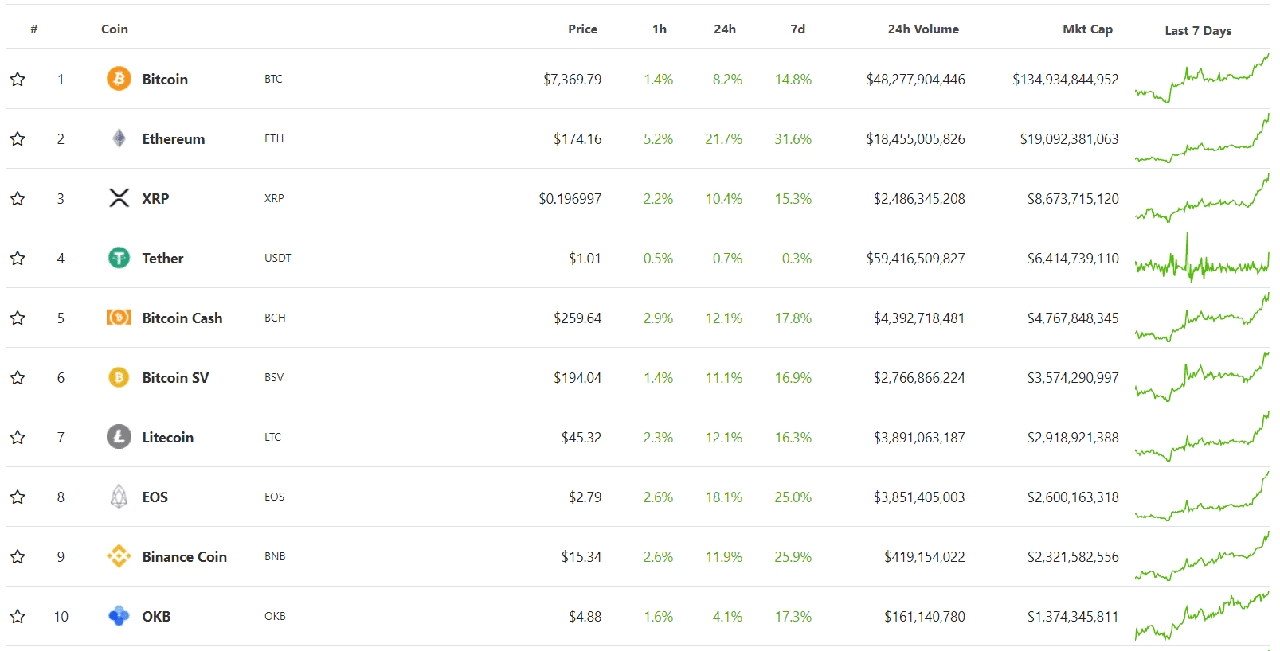
Task: Open Tether's 7-day sparkline chart
Action: [x=1202, y=258]
